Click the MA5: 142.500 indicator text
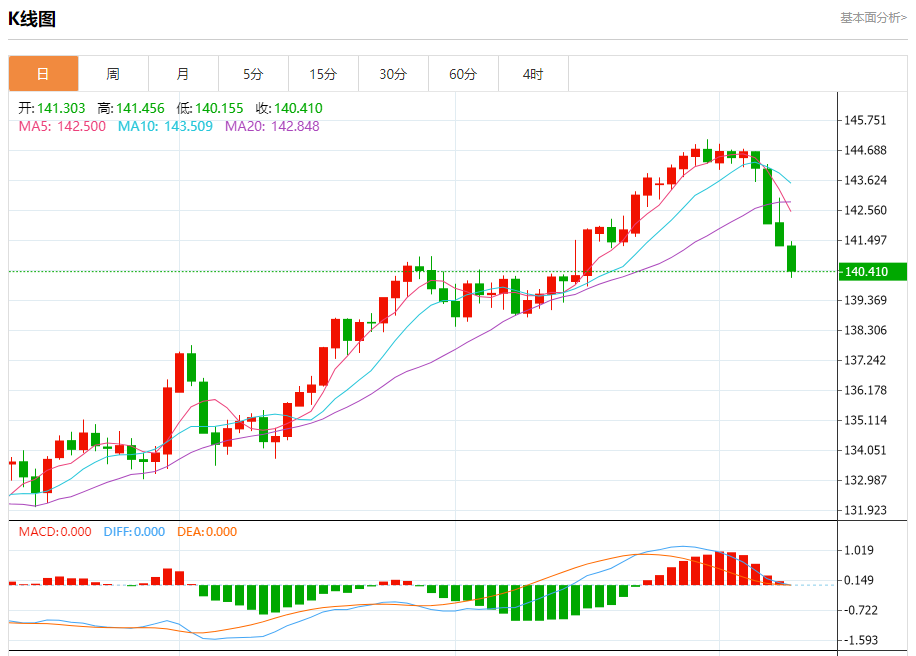Screen dimensions: 916x656 62,126
